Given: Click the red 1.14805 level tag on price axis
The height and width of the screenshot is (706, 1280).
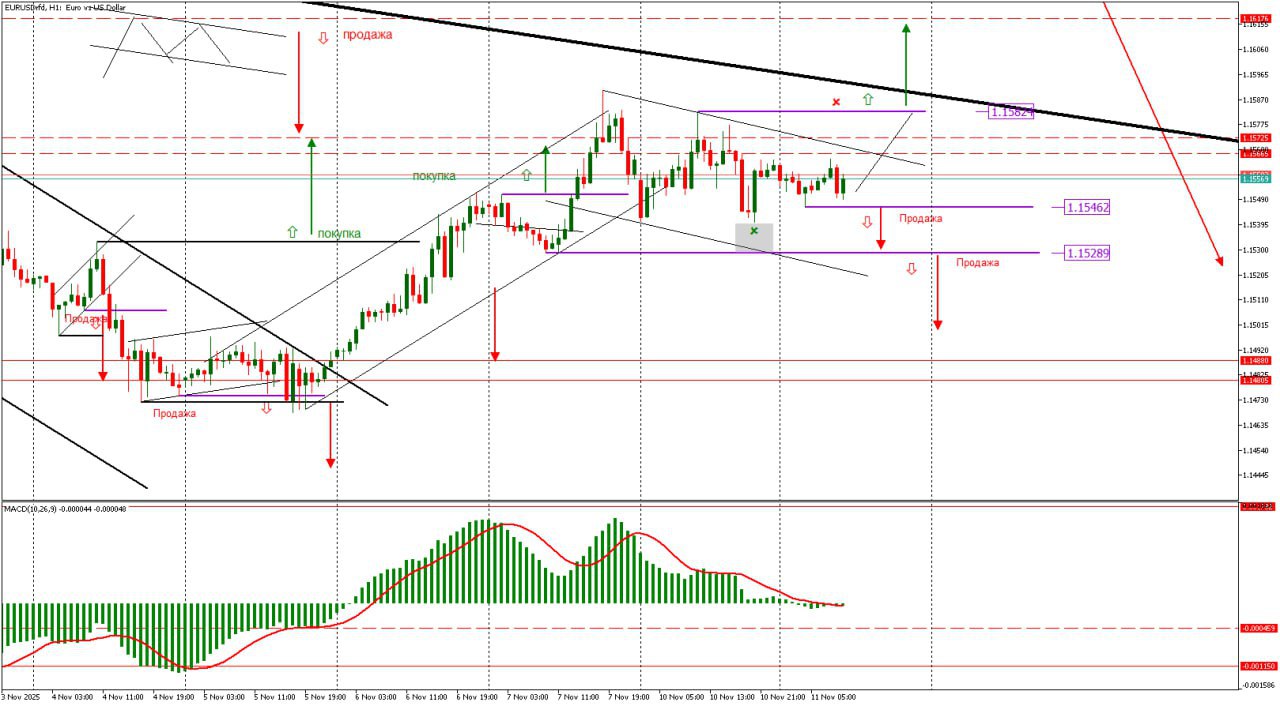Looking at the screenshot, I should point(1255,380).
